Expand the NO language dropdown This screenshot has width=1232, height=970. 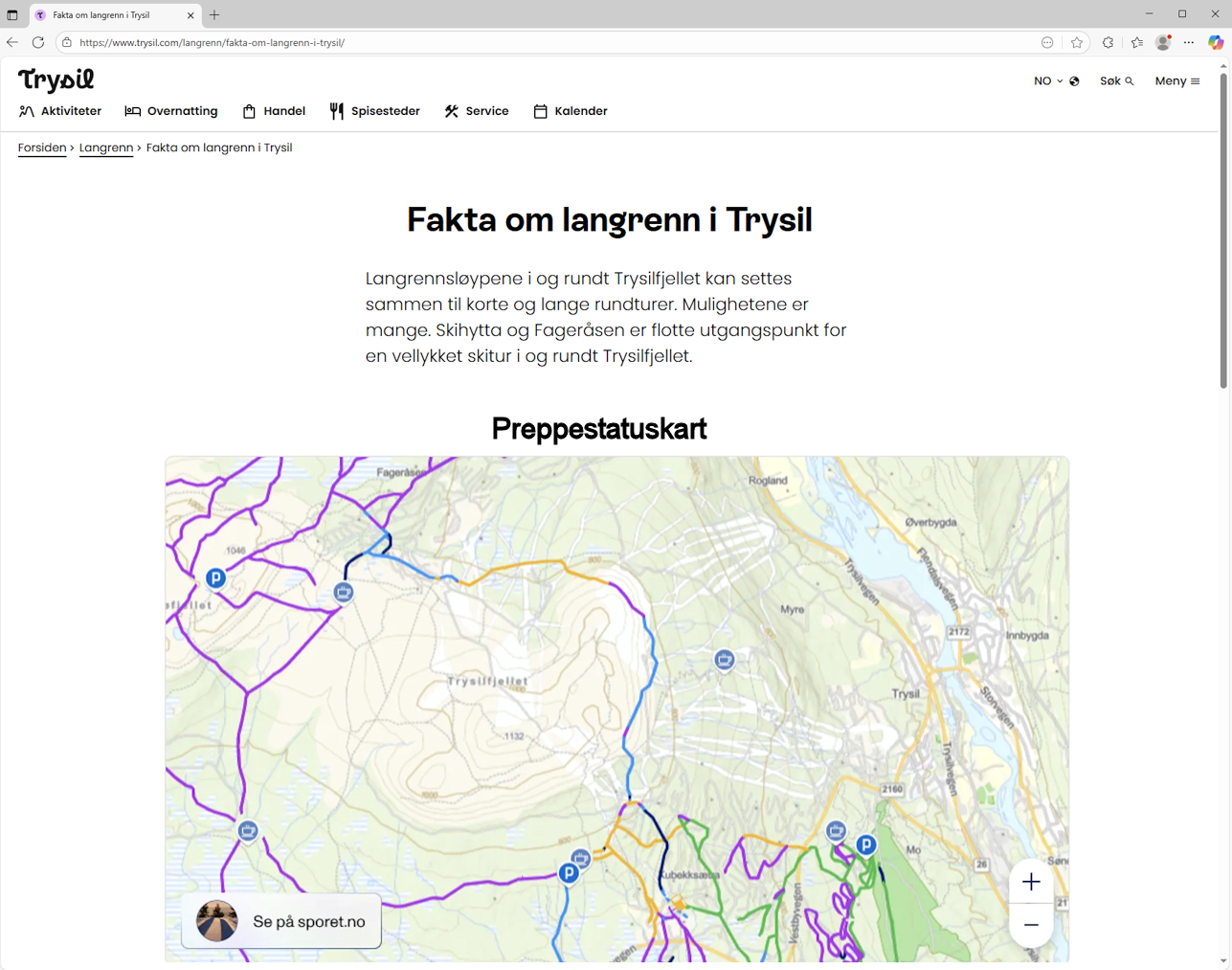coord(1056,81)
